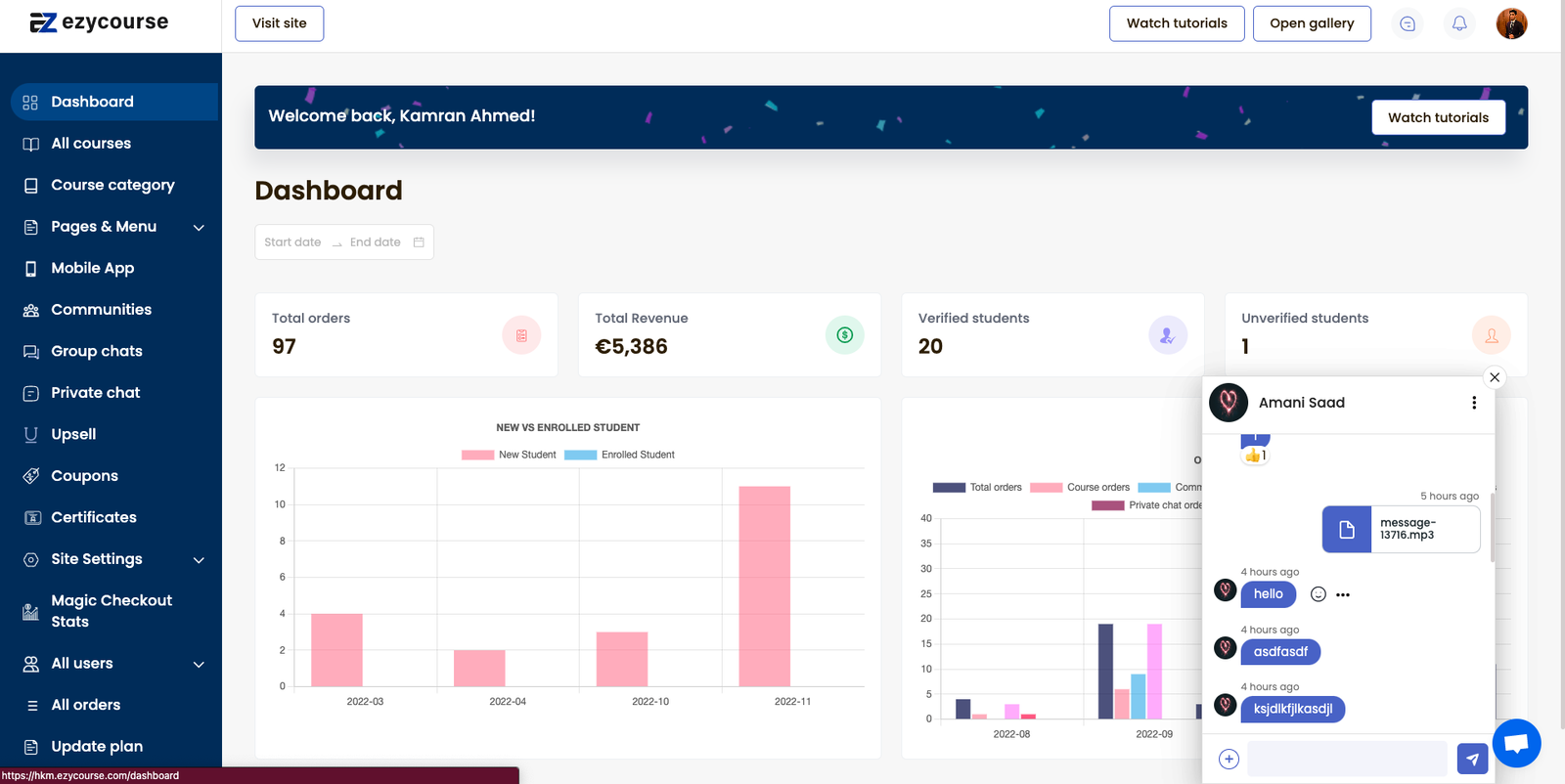The image size is (1565, 784).
Task: Open the chat messages icon in header
Action: [x=1408, y=23]
